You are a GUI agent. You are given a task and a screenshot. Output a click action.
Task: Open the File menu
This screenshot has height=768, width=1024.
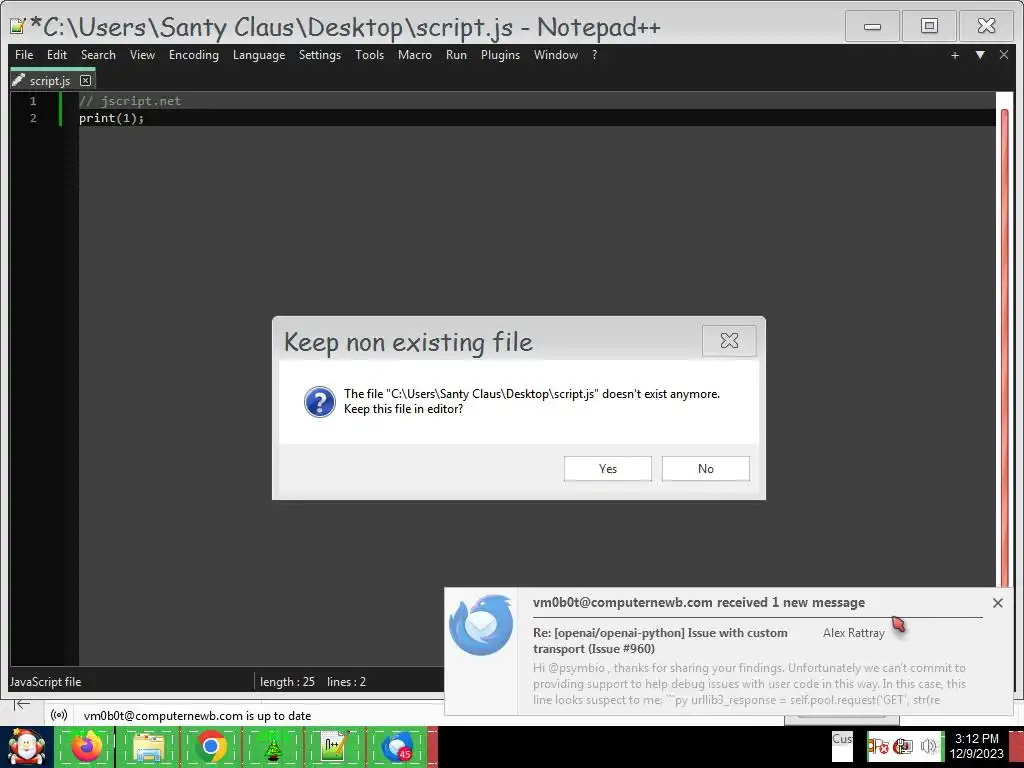(x=24, y=55)
